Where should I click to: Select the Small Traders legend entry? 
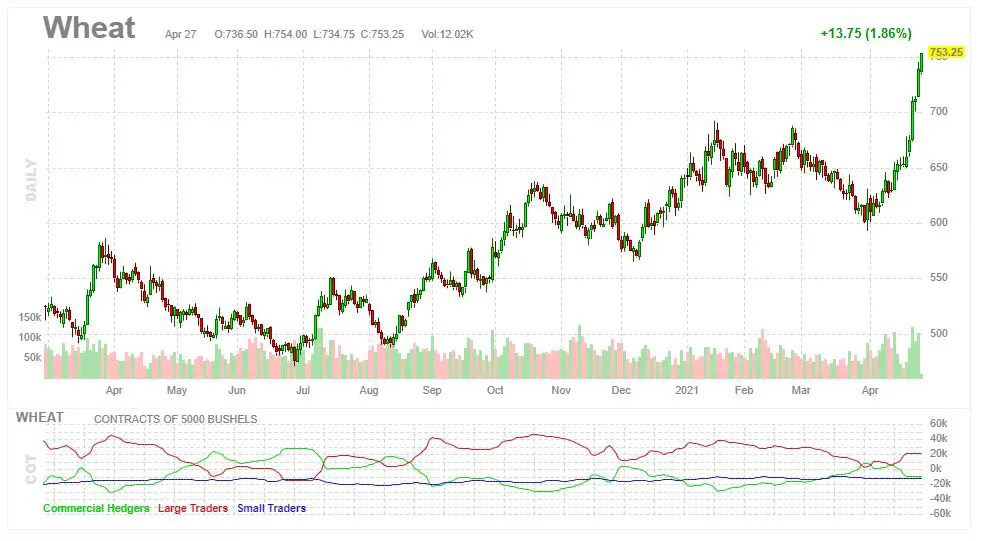[272, 508]
